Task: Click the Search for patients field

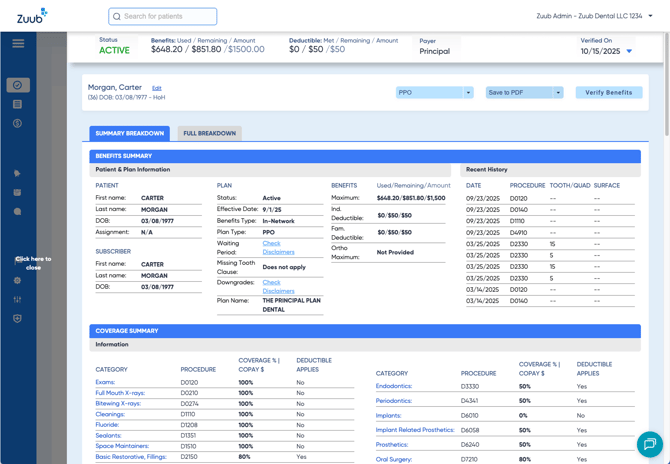Action: [x=163, y=16]
